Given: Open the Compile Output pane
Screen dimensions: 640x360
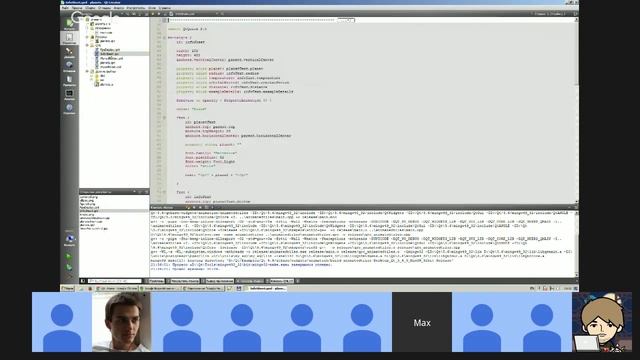Looking at the screenshot, I should (x=251, y=281).
